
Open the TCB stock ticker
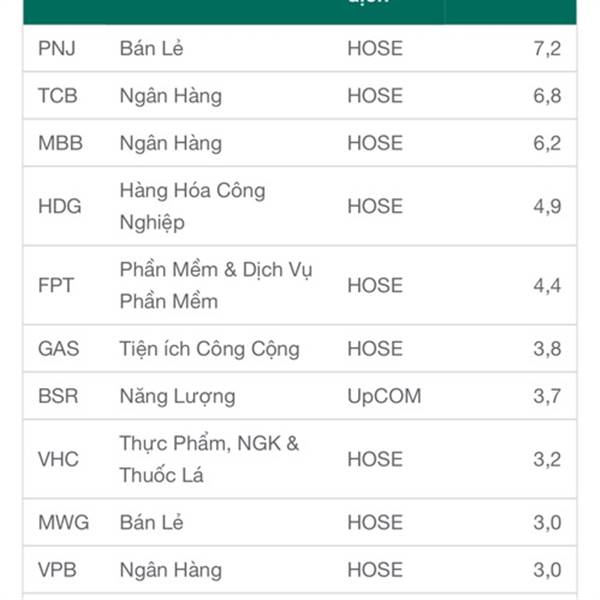58,96
